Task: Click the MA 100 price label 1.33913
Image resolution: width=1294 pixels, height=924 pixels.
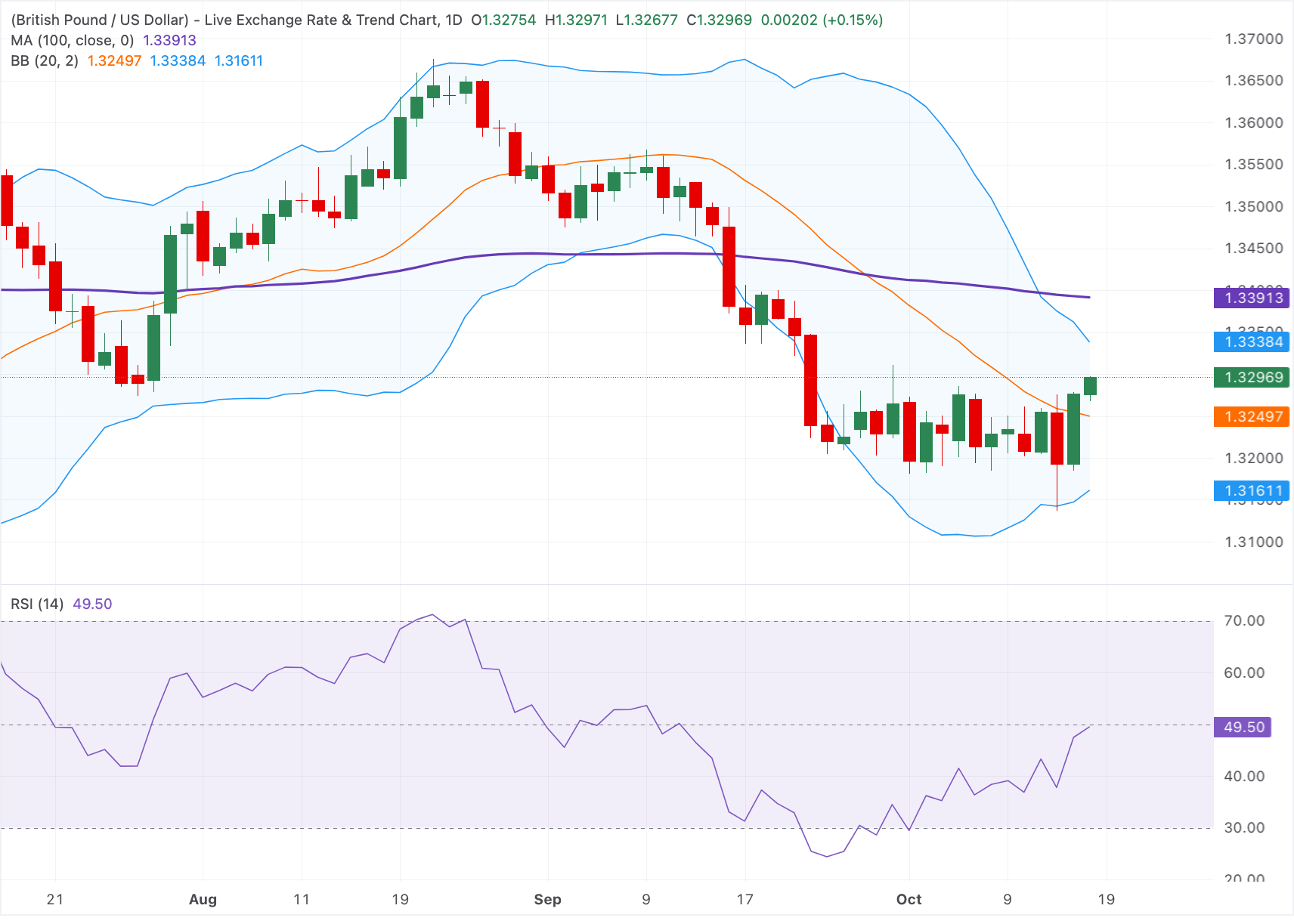Action: click(x=1252, y=298)
